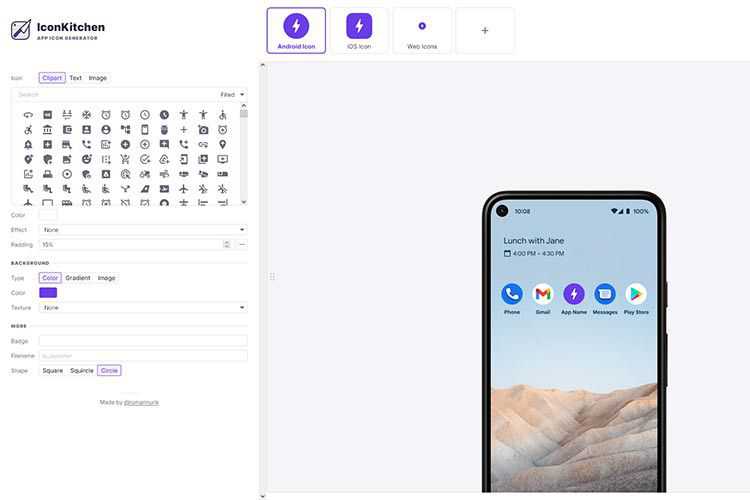Switch icon source to Image tab
Viewport: 750px width, 500px height.
pyautogui.click(x=98, y=78)
